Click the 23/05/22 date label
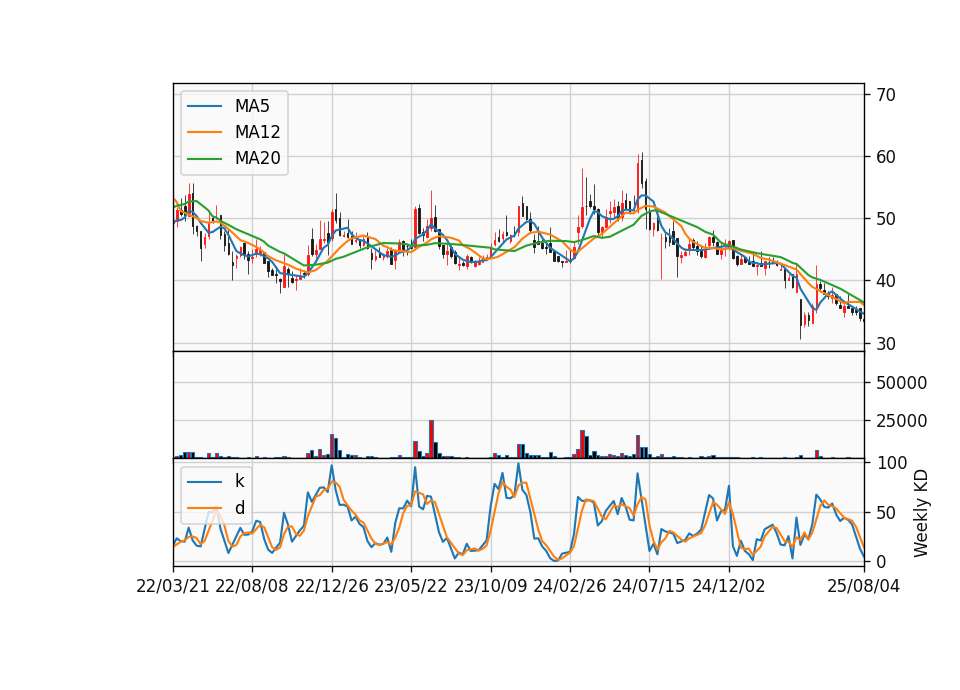The image size is (960, 690). (411, 586)
